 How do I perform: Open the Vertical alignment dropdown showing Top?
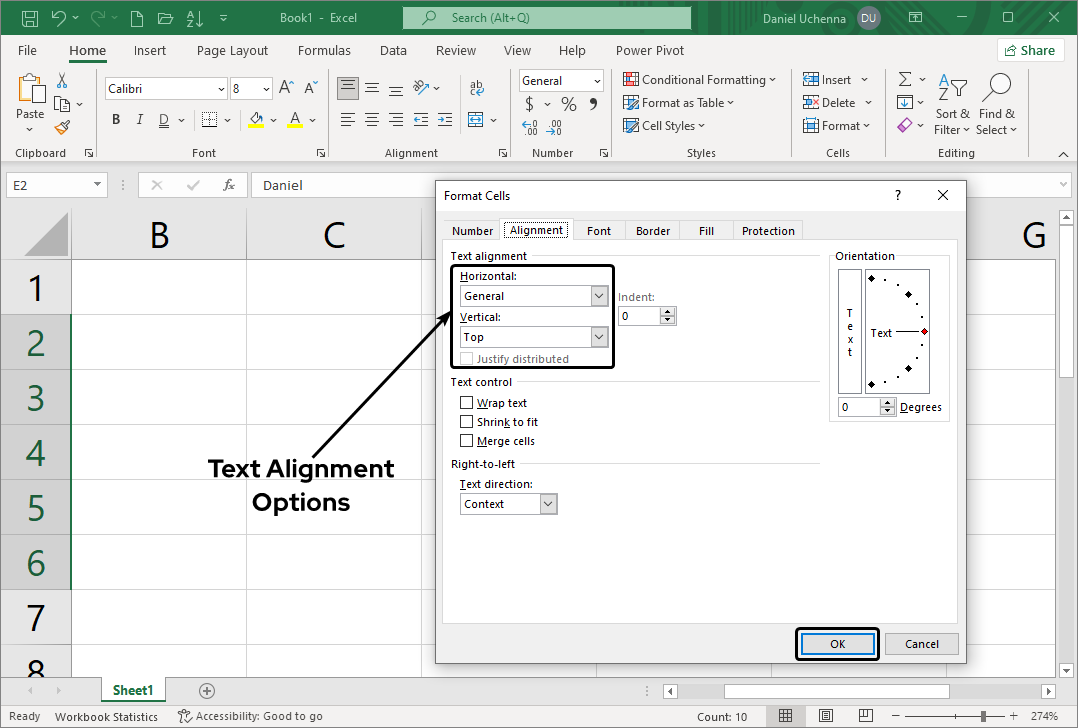pos(599,336)
